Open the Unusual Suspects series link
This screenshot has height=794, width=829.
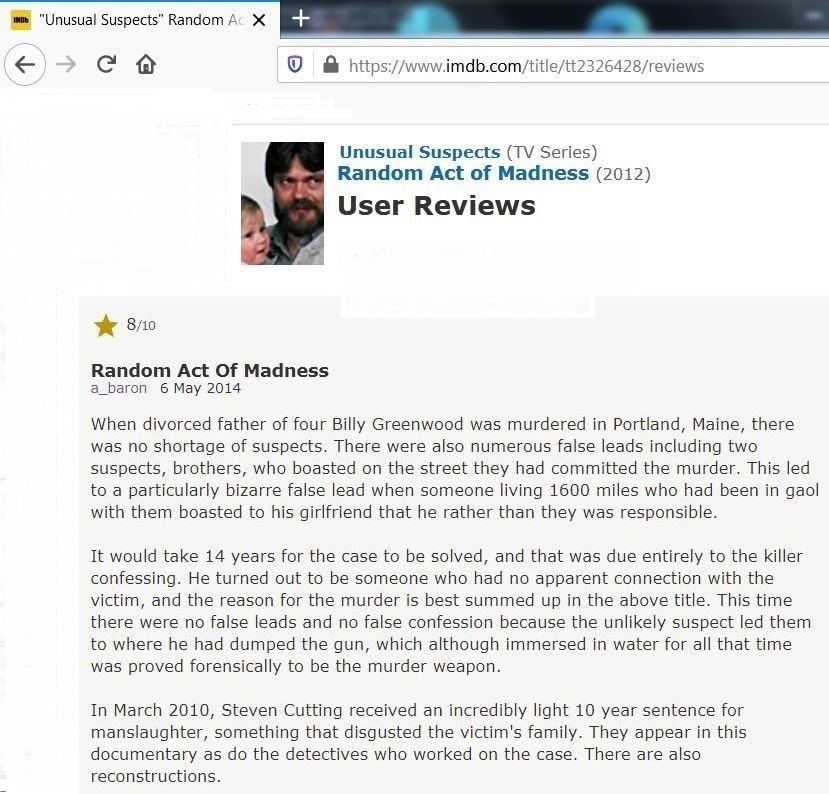click(419, 152)
